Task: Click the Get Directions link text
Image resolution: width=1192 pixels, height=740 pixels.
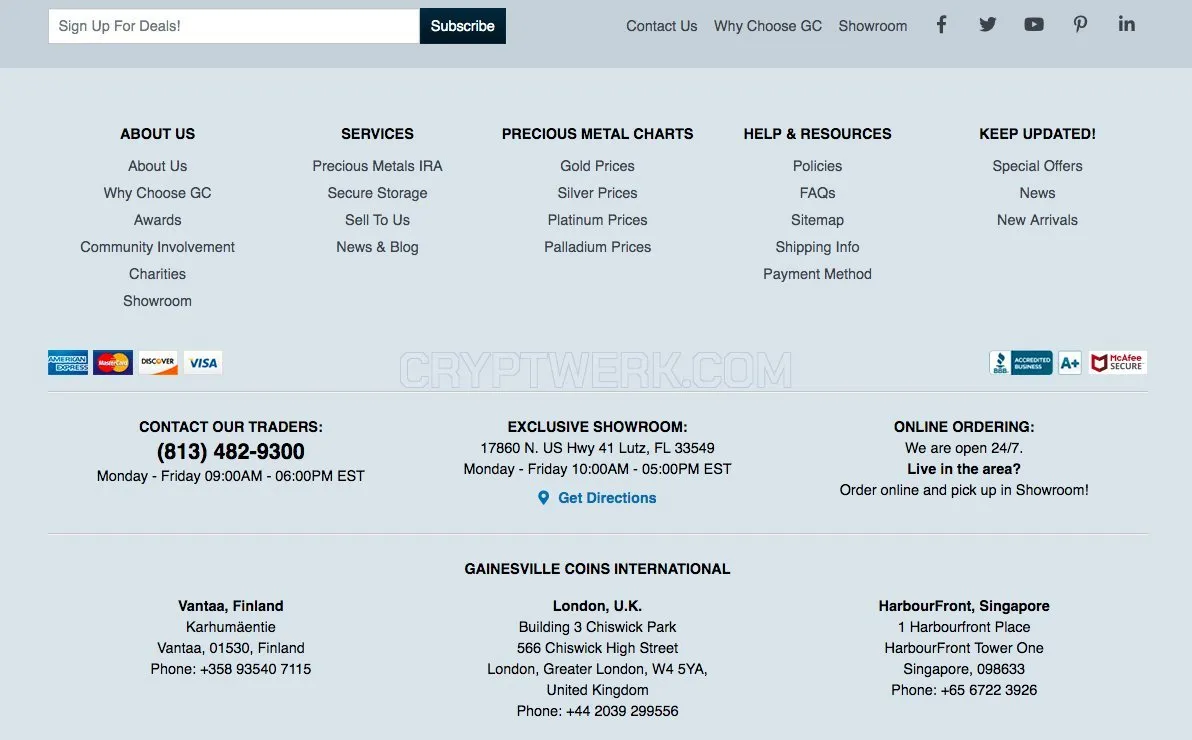Action: pos(607,497)
